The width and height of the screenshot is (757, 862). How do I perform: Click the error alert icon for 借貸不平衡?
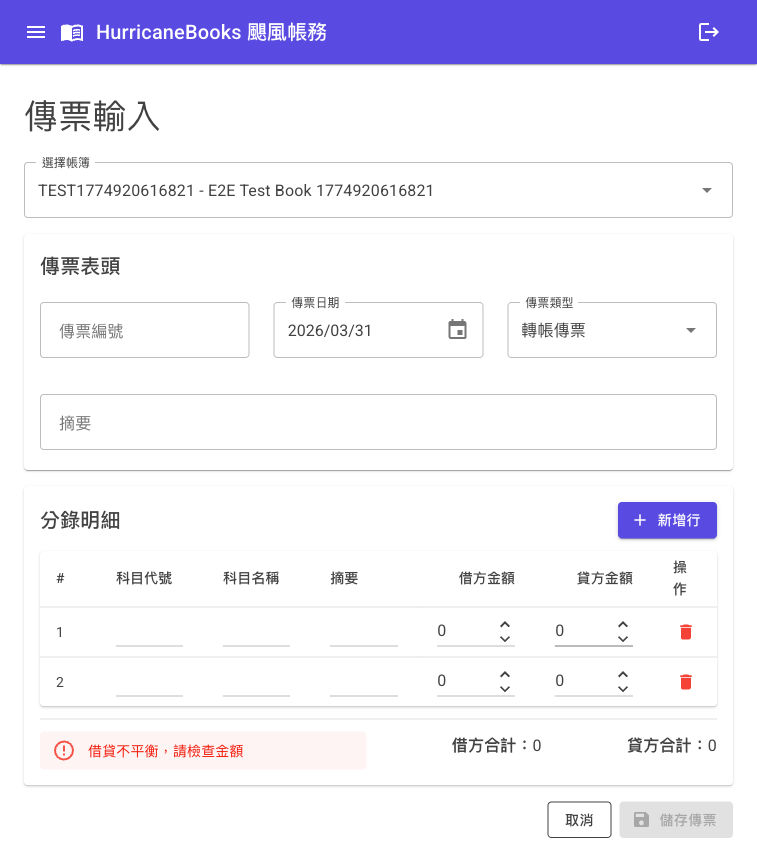(64, 750)
